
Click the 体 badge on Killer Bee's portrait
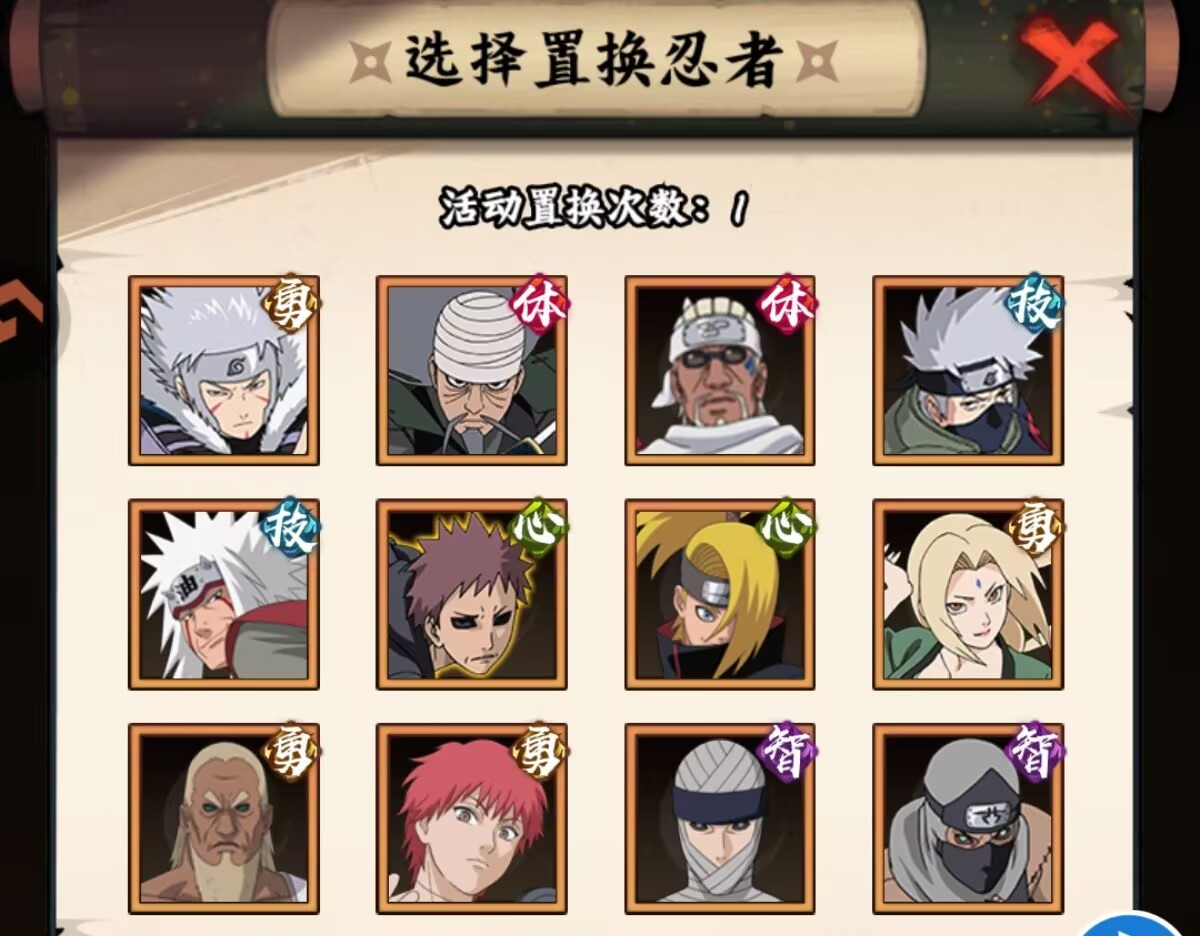pos(787,304)
